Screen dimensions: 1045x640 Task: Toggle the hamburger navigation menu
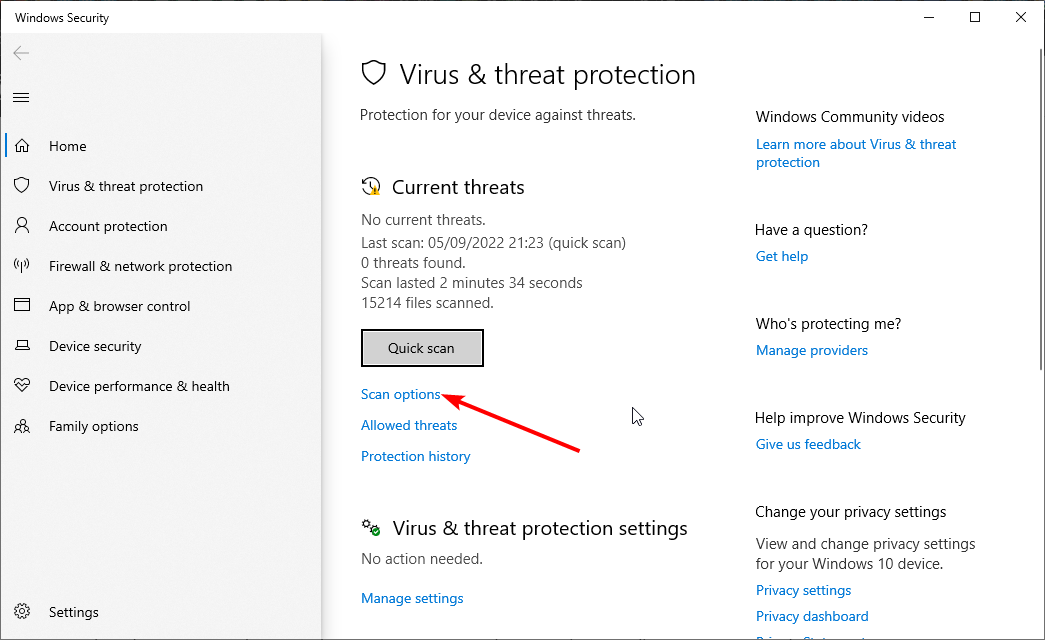21,97
